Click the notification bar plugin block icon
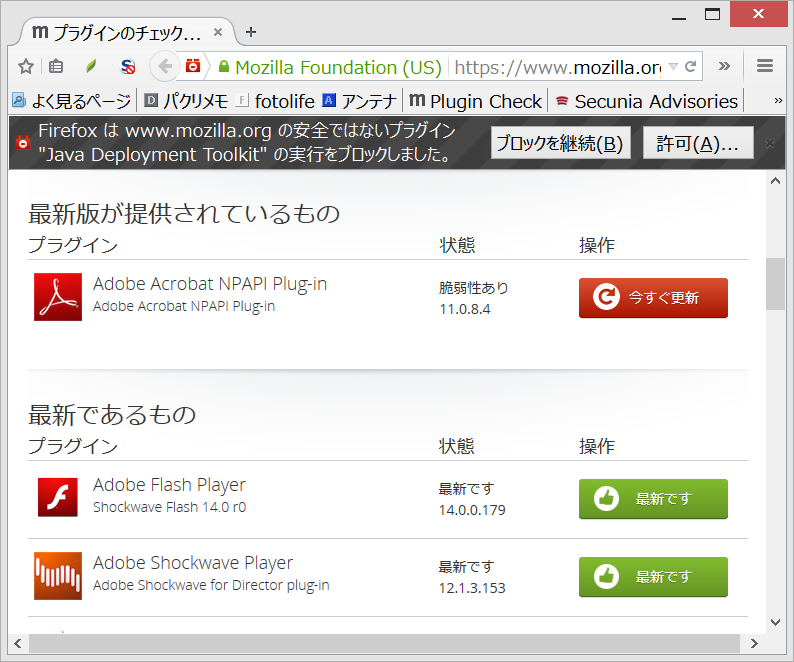 click(23, 143)
